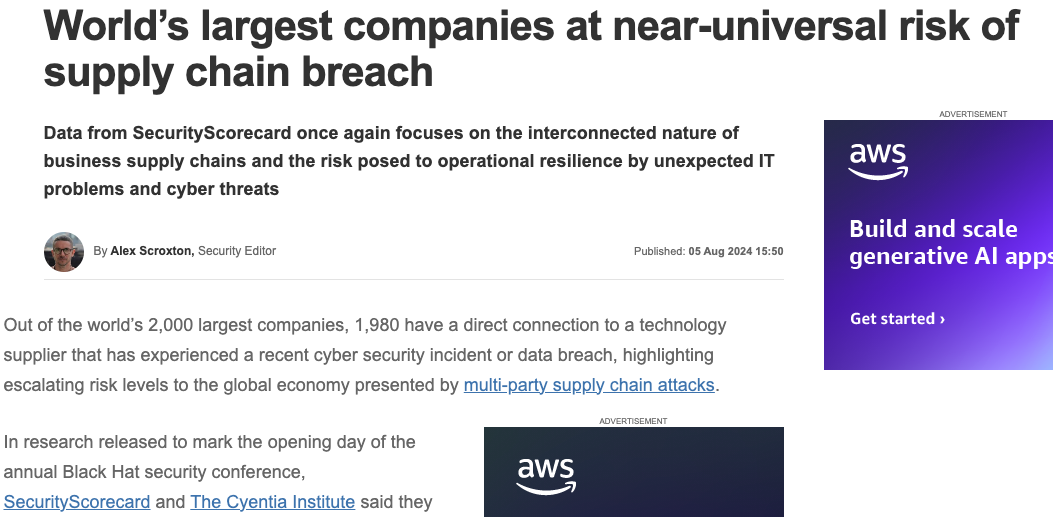Image resolution: width=1053 pixels, height=517 pixels.
Task: Click the 'Build and scale generative AI apps' ad text
Action: tap(951, 242)
